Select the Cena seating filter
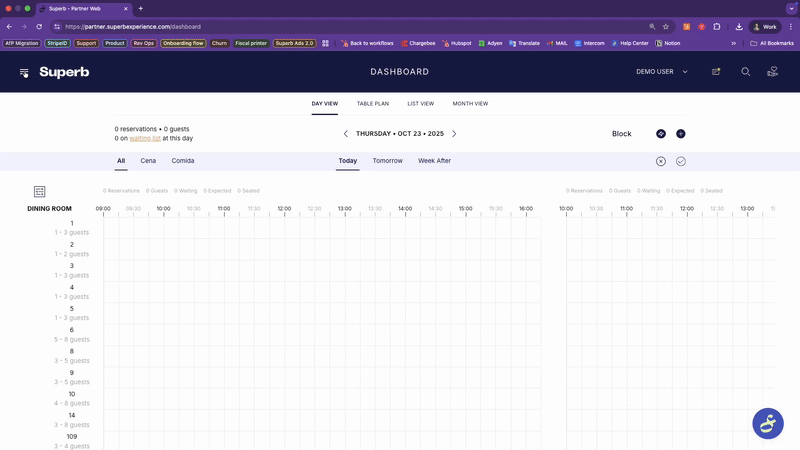The image size is (800, 450). pos(148,161)
